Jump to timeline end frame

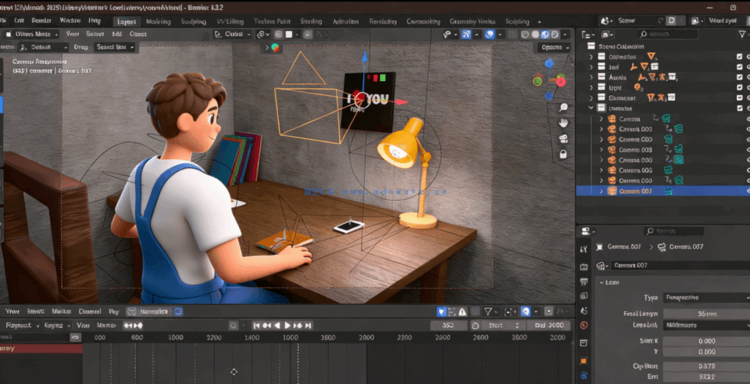309,326
